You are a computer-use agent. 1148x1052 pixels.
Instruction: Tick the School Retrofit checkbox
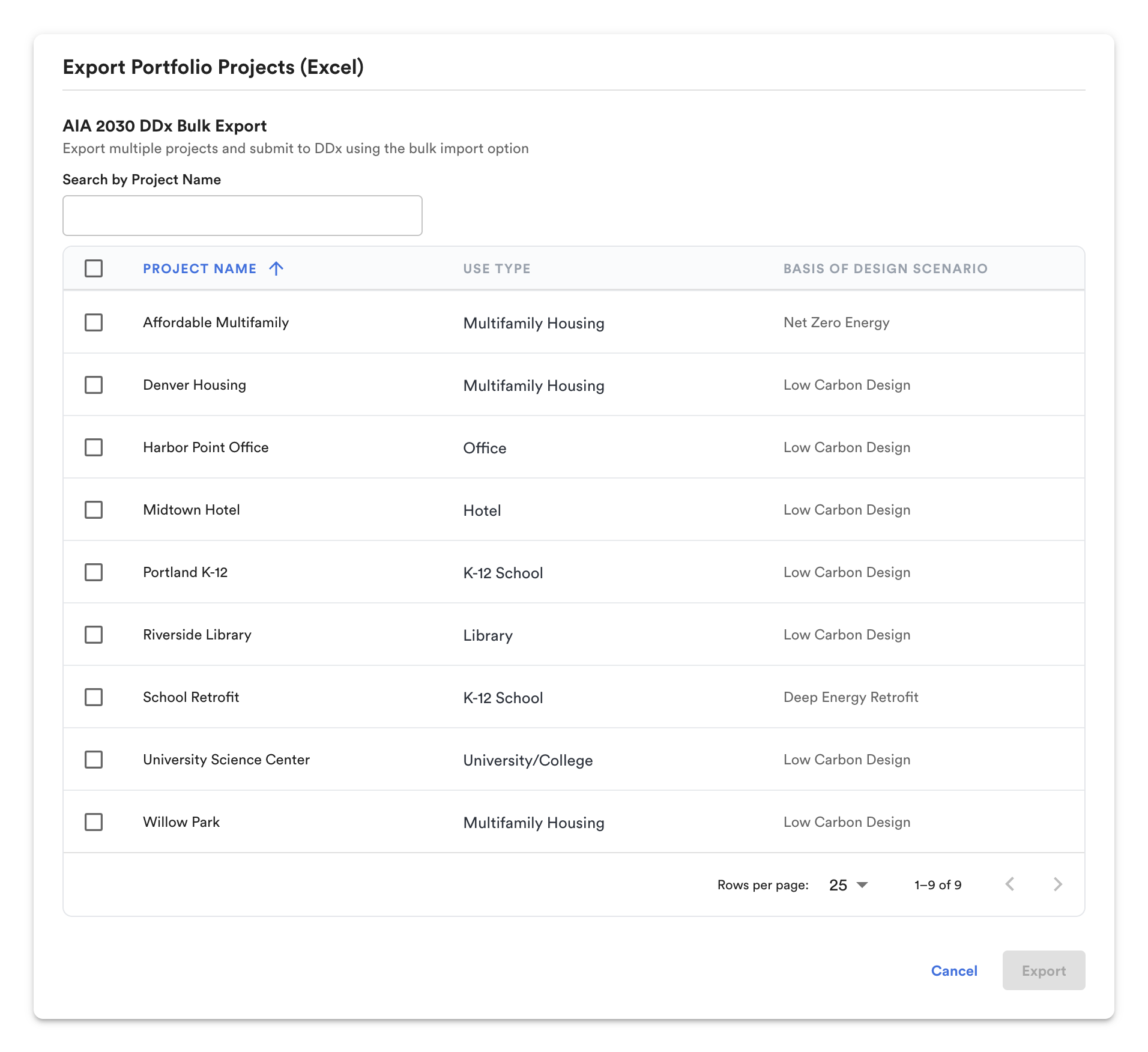94,697
